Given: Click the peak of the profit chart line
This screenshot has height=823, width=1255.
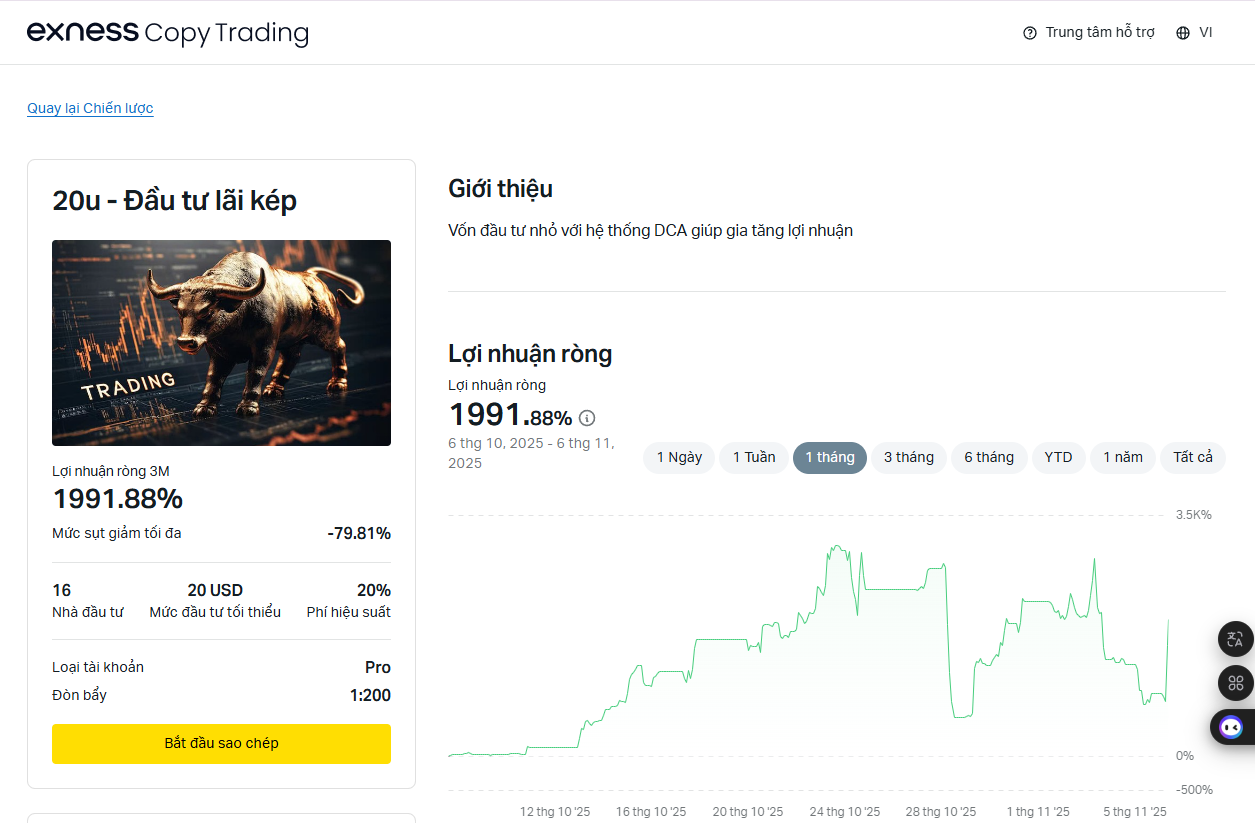Looking at the screenshot, I should [836, 543].
